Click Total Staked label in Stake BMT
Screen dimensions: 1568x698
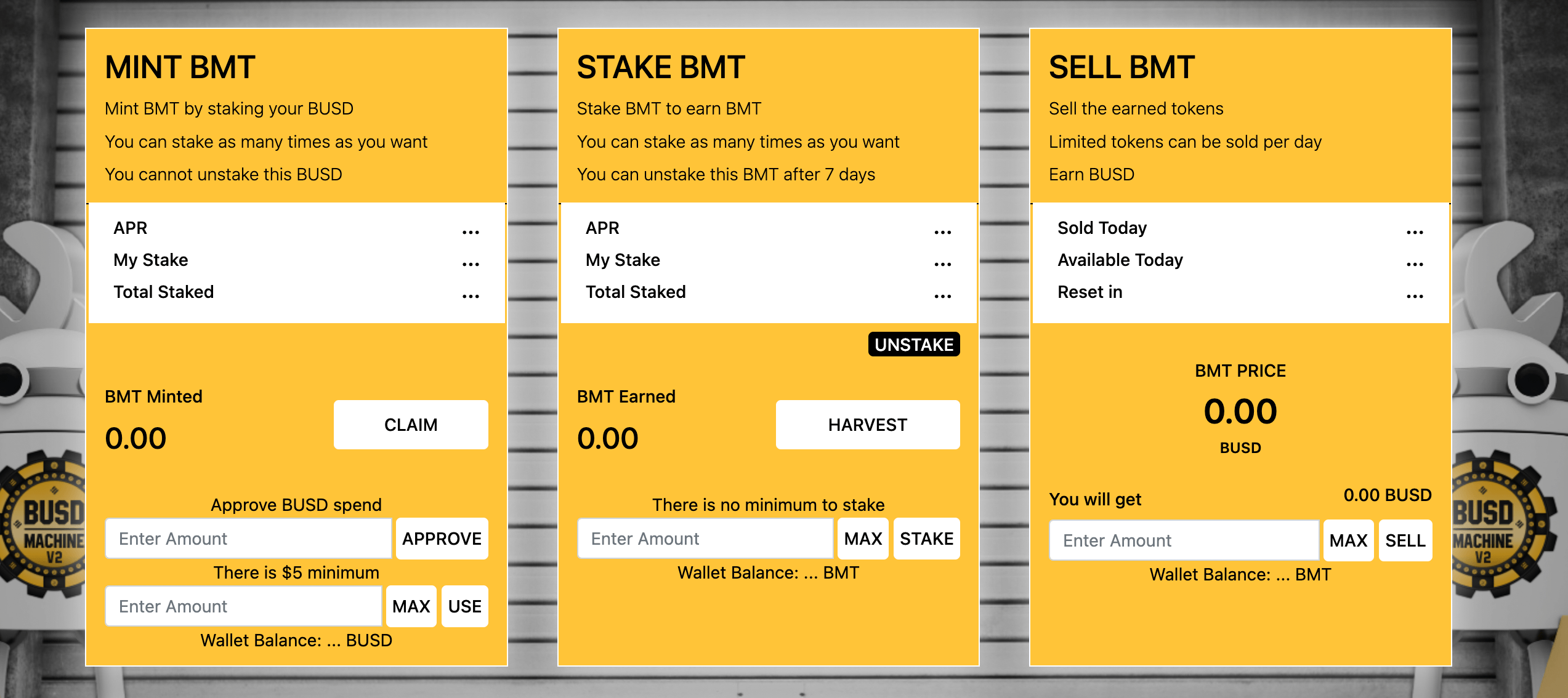636,292
